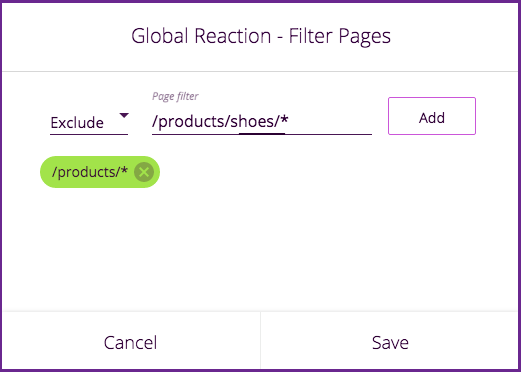Click the Global Reaction - Filter Pages title

point(261,36)
